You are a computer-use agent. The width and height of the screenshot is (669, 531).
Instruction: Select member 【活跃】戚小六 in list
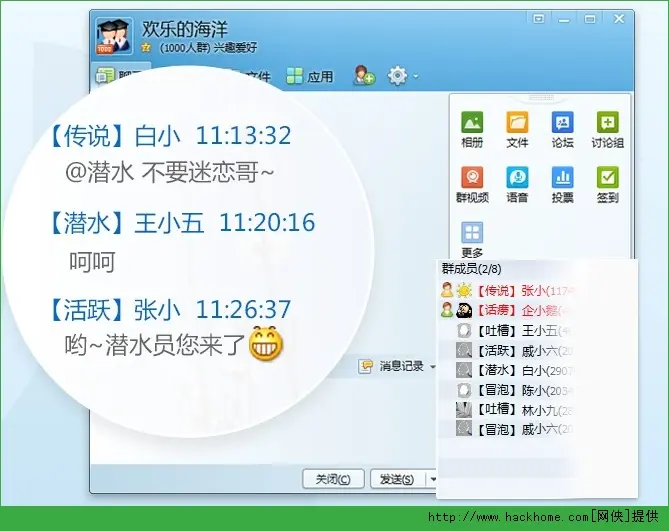click(508, 351)
